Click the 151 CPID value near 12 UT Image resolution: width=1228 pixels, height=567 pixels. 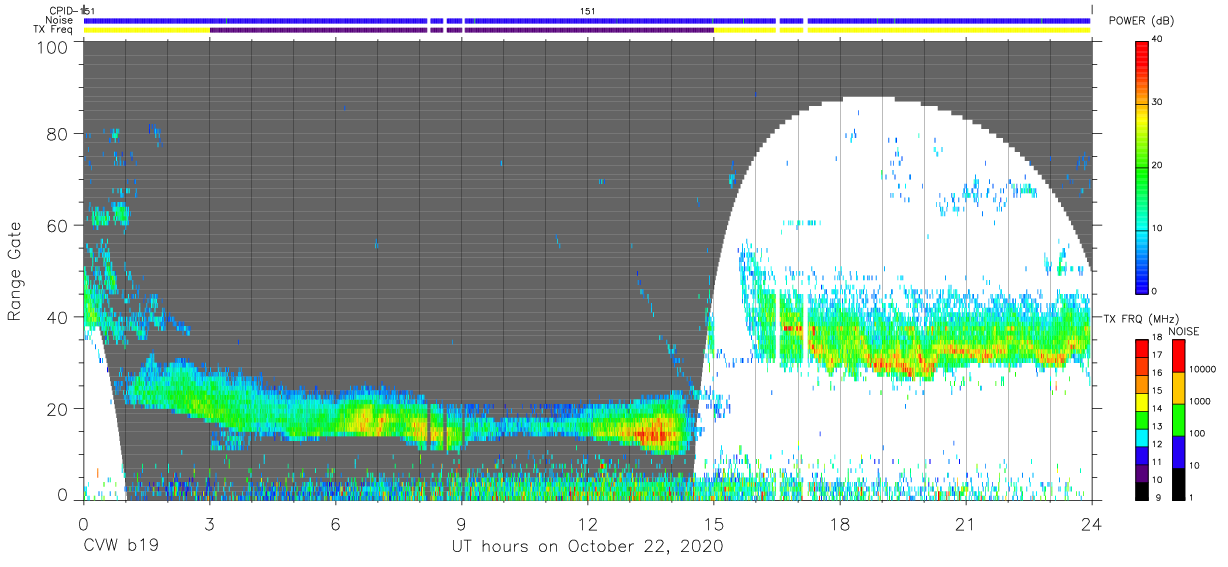(x=588, y=11)
